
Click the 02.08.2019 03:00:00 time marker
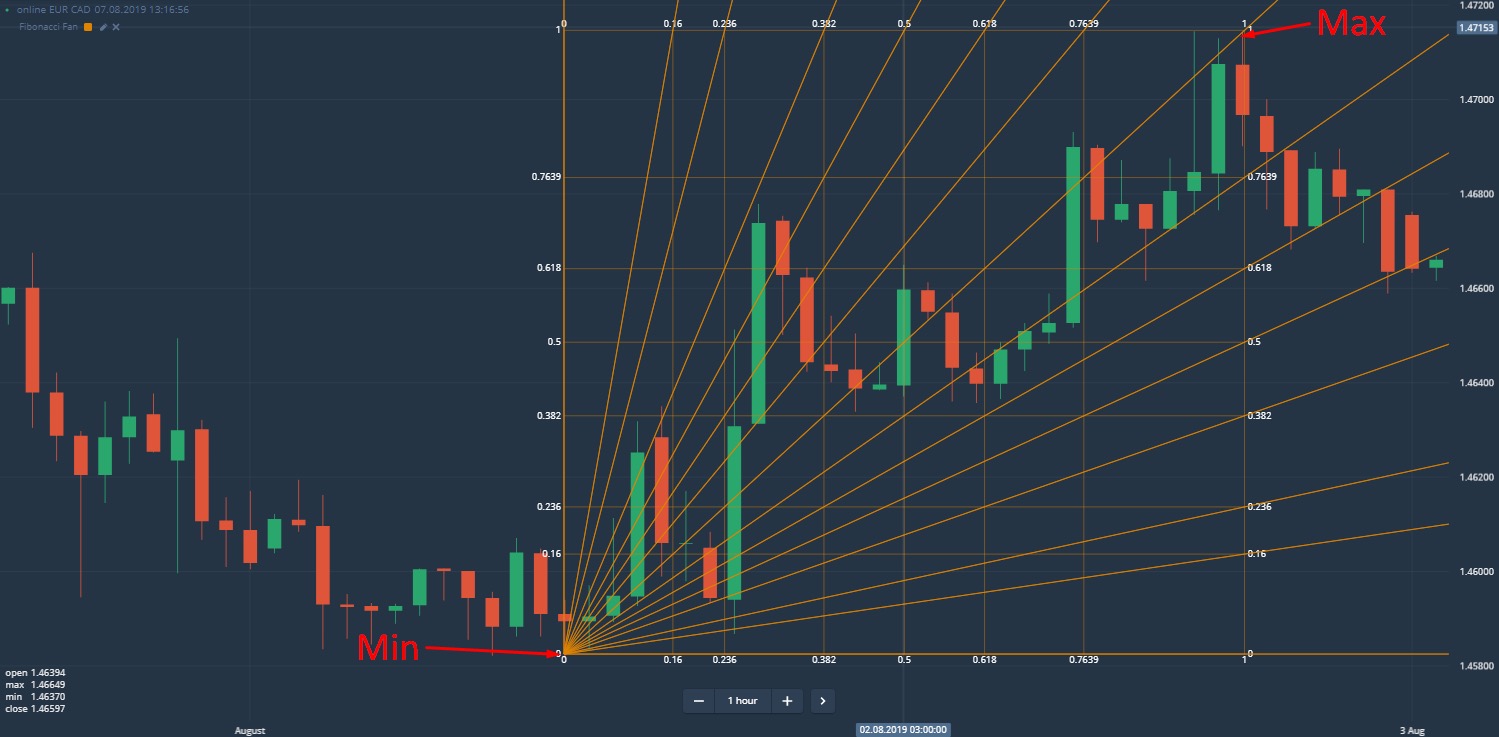tap(903, 729)
